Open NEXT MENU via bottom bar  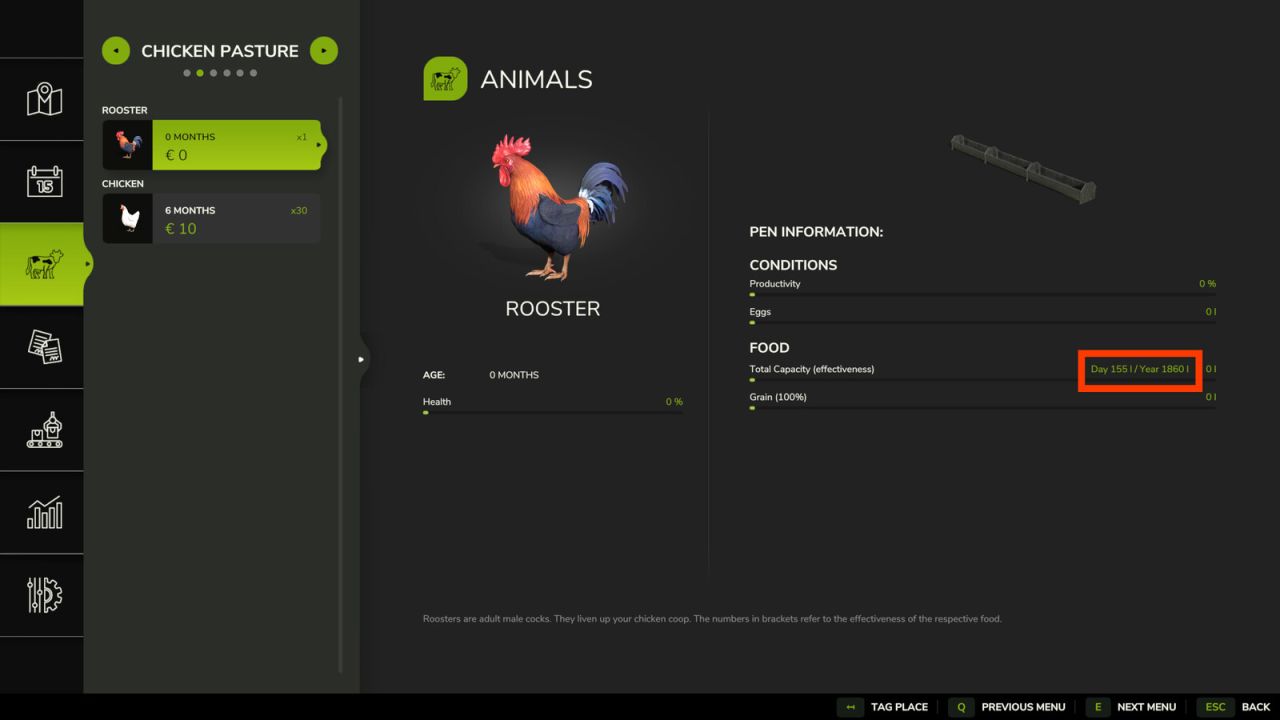tap(1146, 707)
